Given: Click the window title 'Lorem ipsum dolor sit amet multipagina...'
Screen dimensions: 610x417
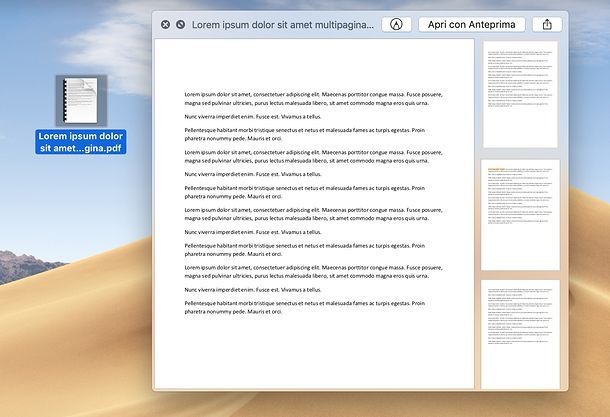Looking at the screenshot, I should [x=283, y=25].
